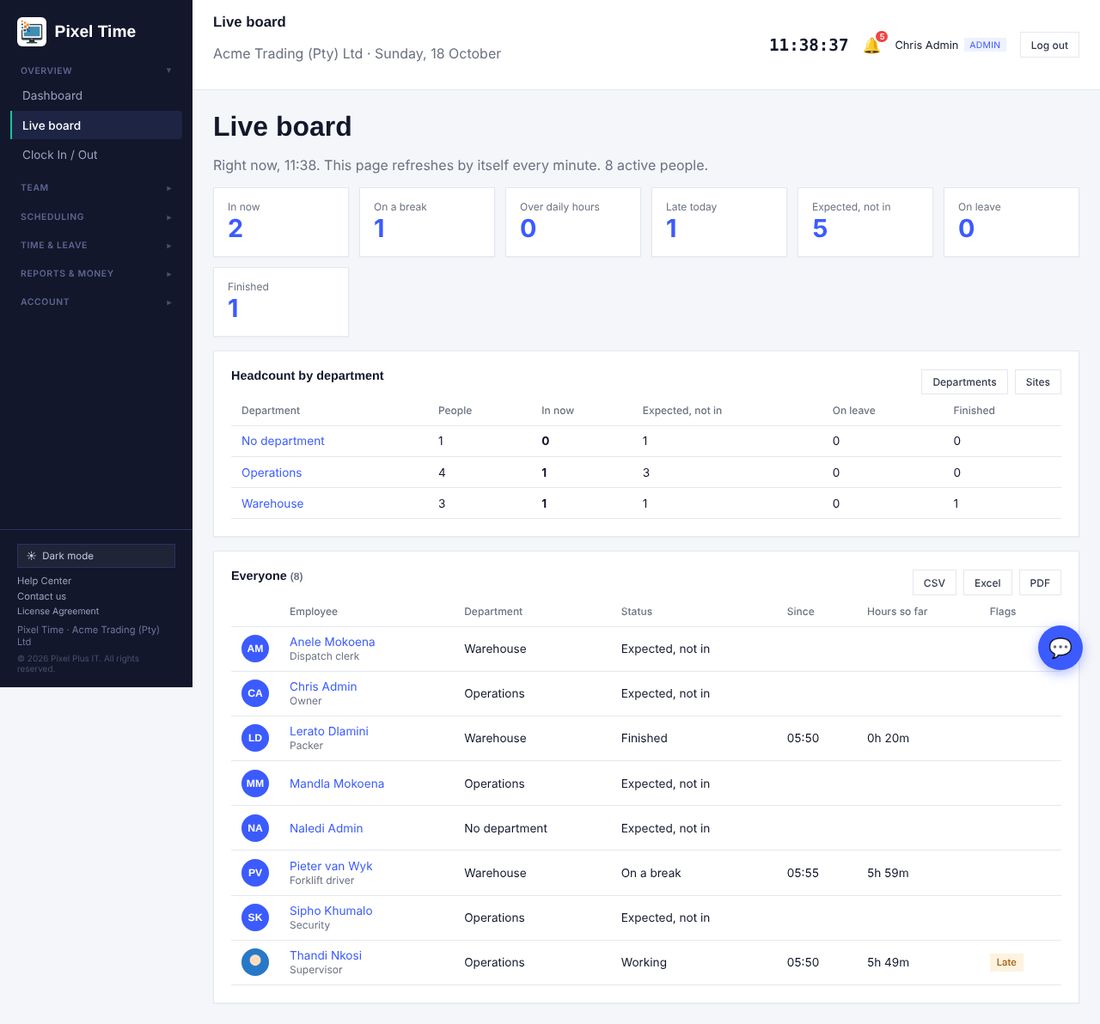Viewport: 1100px width, 1024px height.
Task: Open the License Agreement link
Action: point(58,611)
